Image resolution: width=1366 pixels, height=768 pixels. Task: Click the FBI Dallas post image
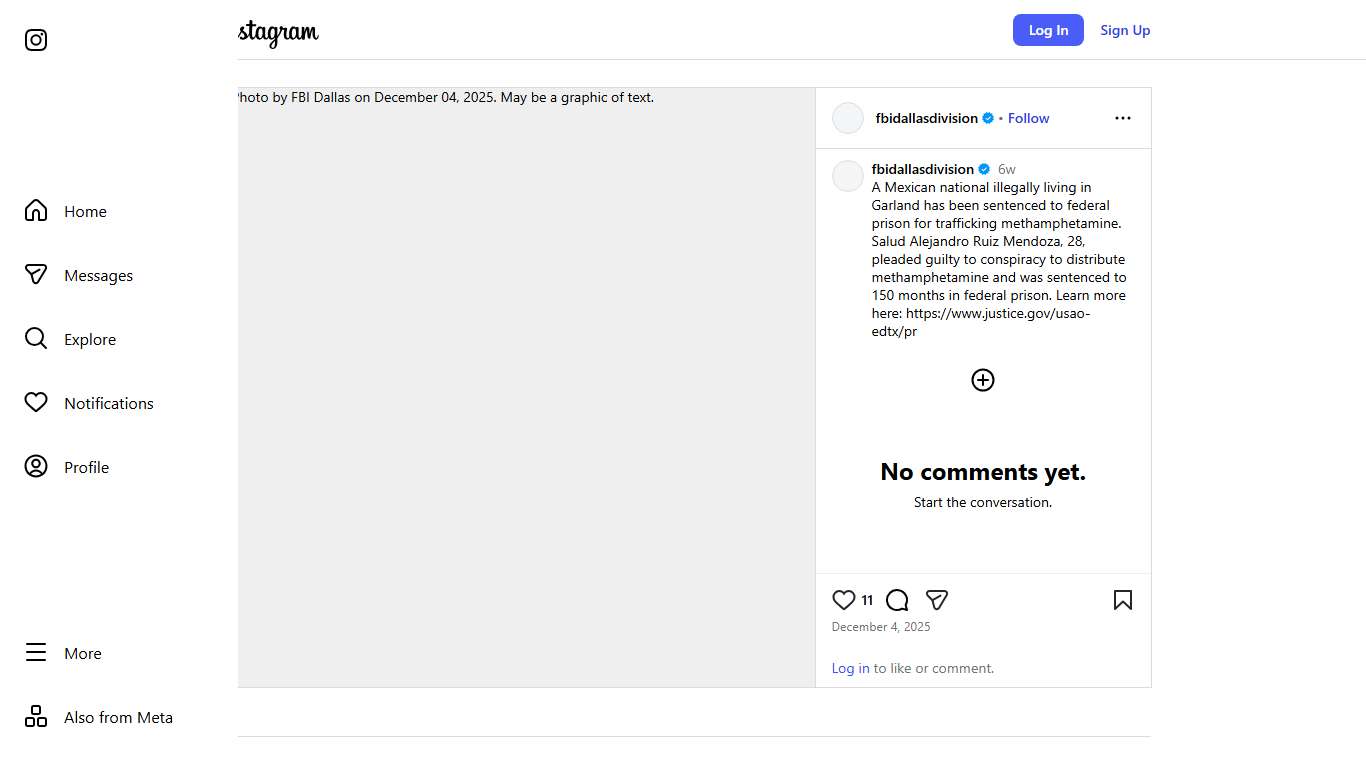point(526,388)
